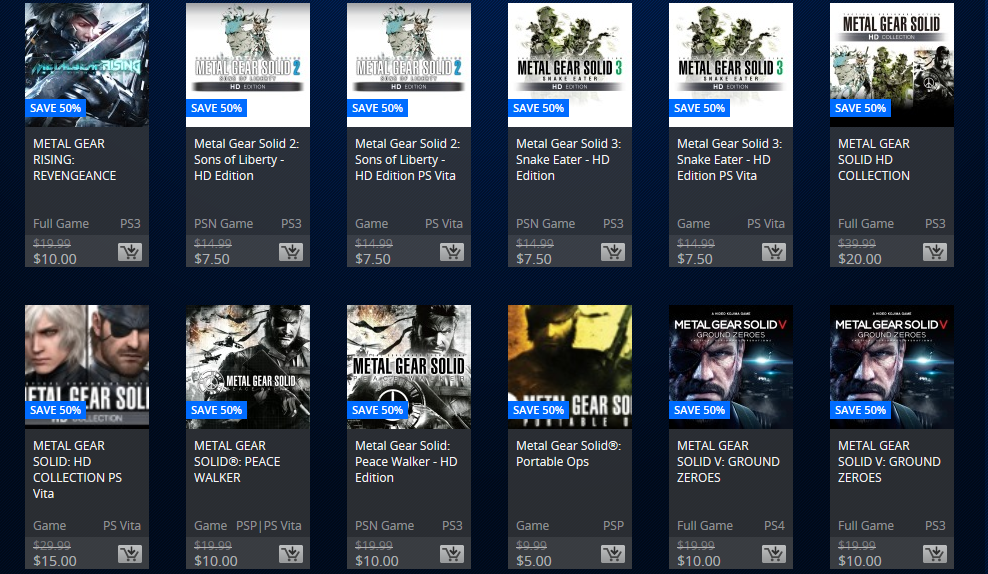This screenshot has width=988, height=574.
Task: Open Metal Gear Rising Revengeance cover art
Action: (x=87, y=64)
